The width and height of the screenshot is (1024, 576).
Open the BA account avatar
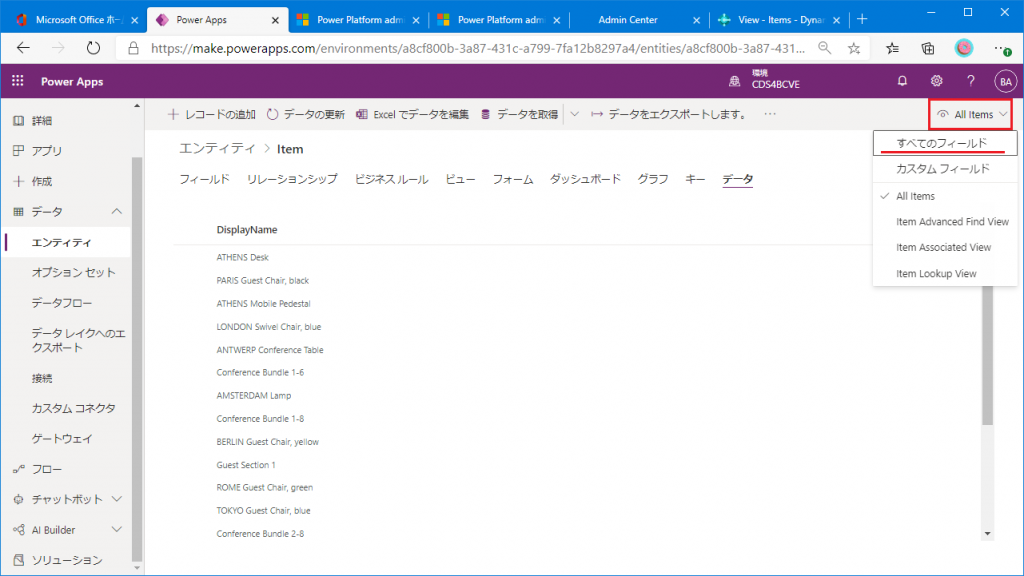(x=1005, y=82)
